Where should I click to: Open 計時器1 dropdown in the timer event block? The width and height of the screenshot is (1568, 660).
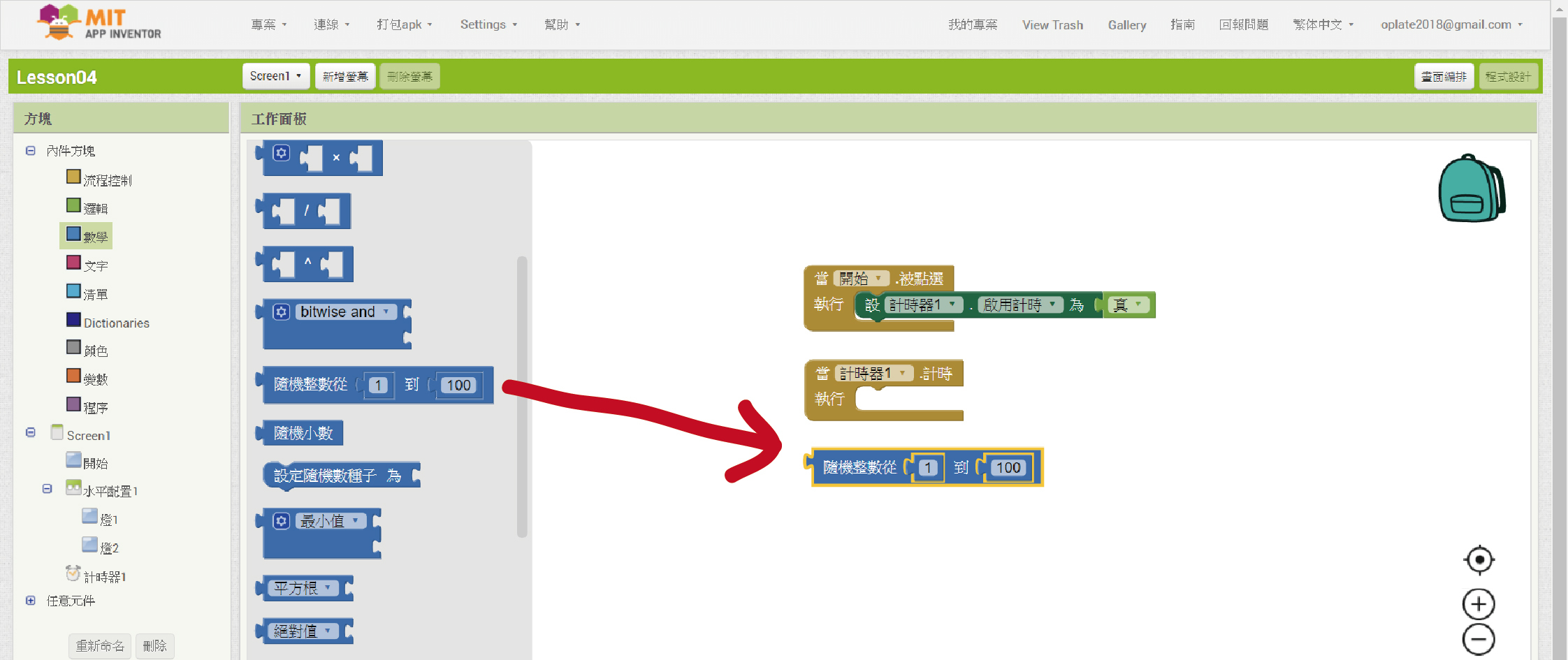point(874,374)
